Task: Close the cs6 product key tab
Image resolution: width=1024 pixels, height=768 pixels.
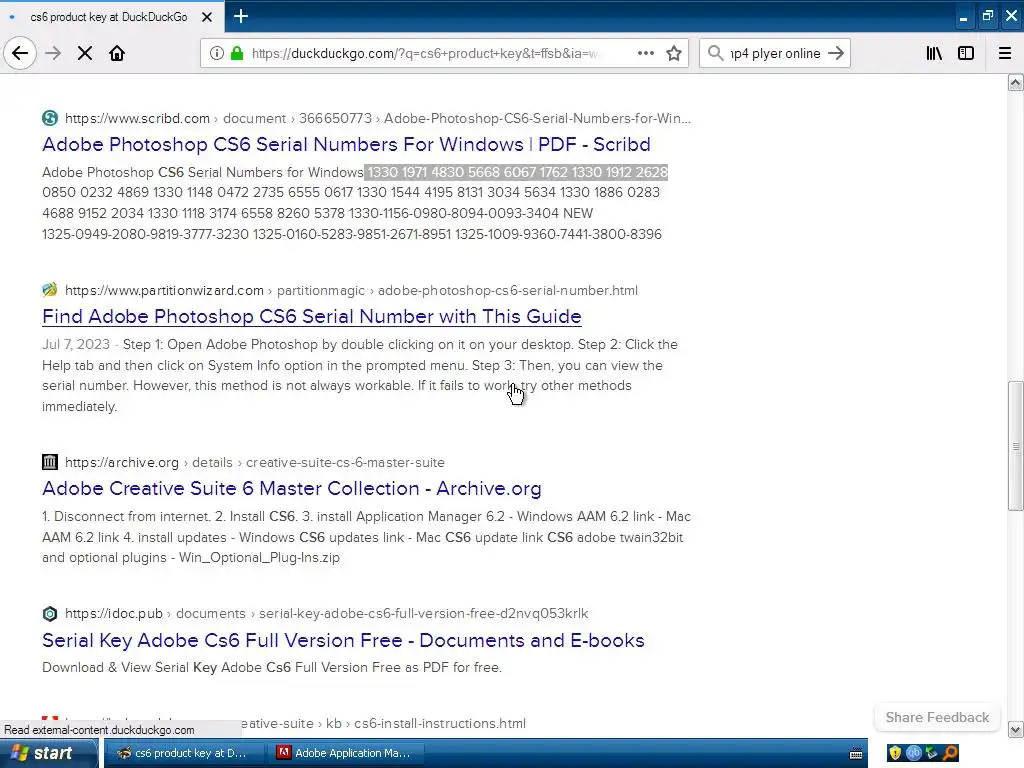Action: click(x=206, y=17)
